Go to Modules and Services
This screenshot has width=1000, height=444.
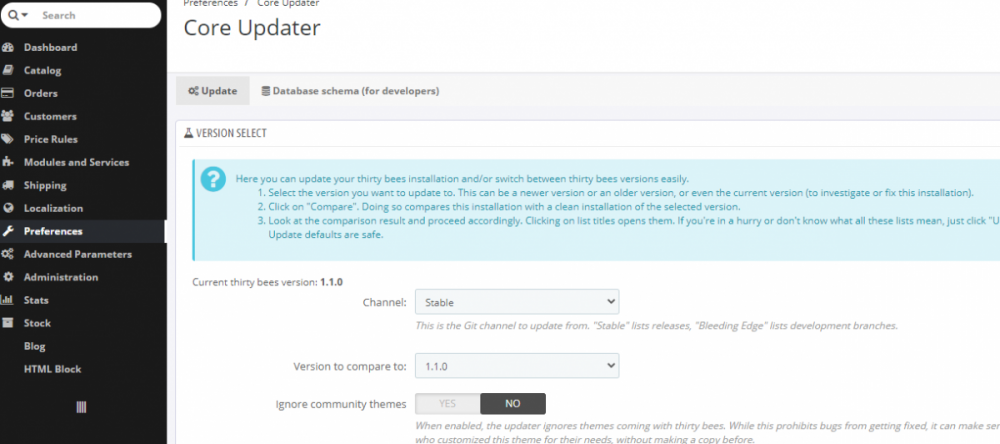click(76, 163)
